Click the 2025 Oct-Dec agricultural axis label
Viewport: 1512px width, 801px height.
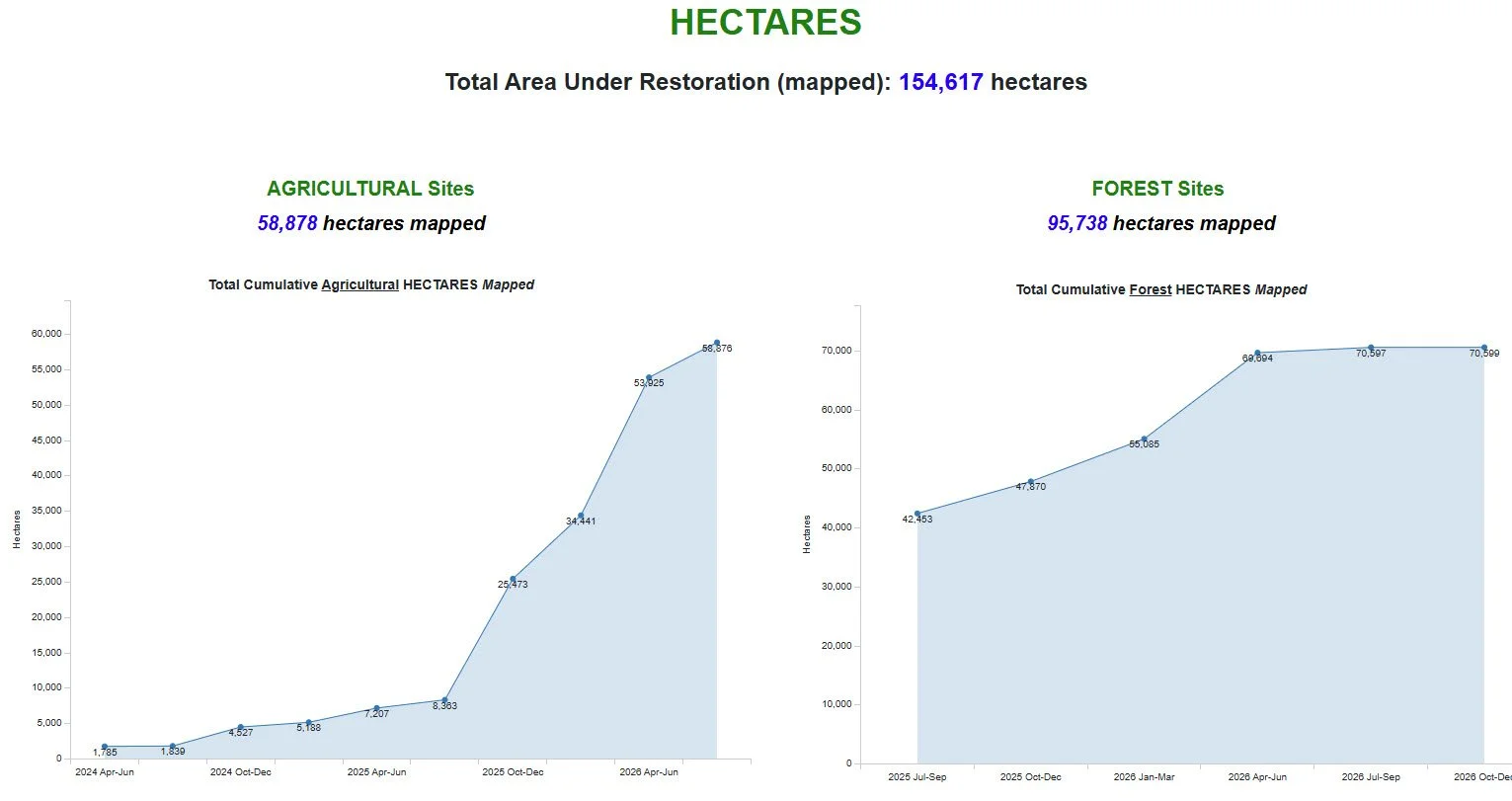[x=513, y=772]
